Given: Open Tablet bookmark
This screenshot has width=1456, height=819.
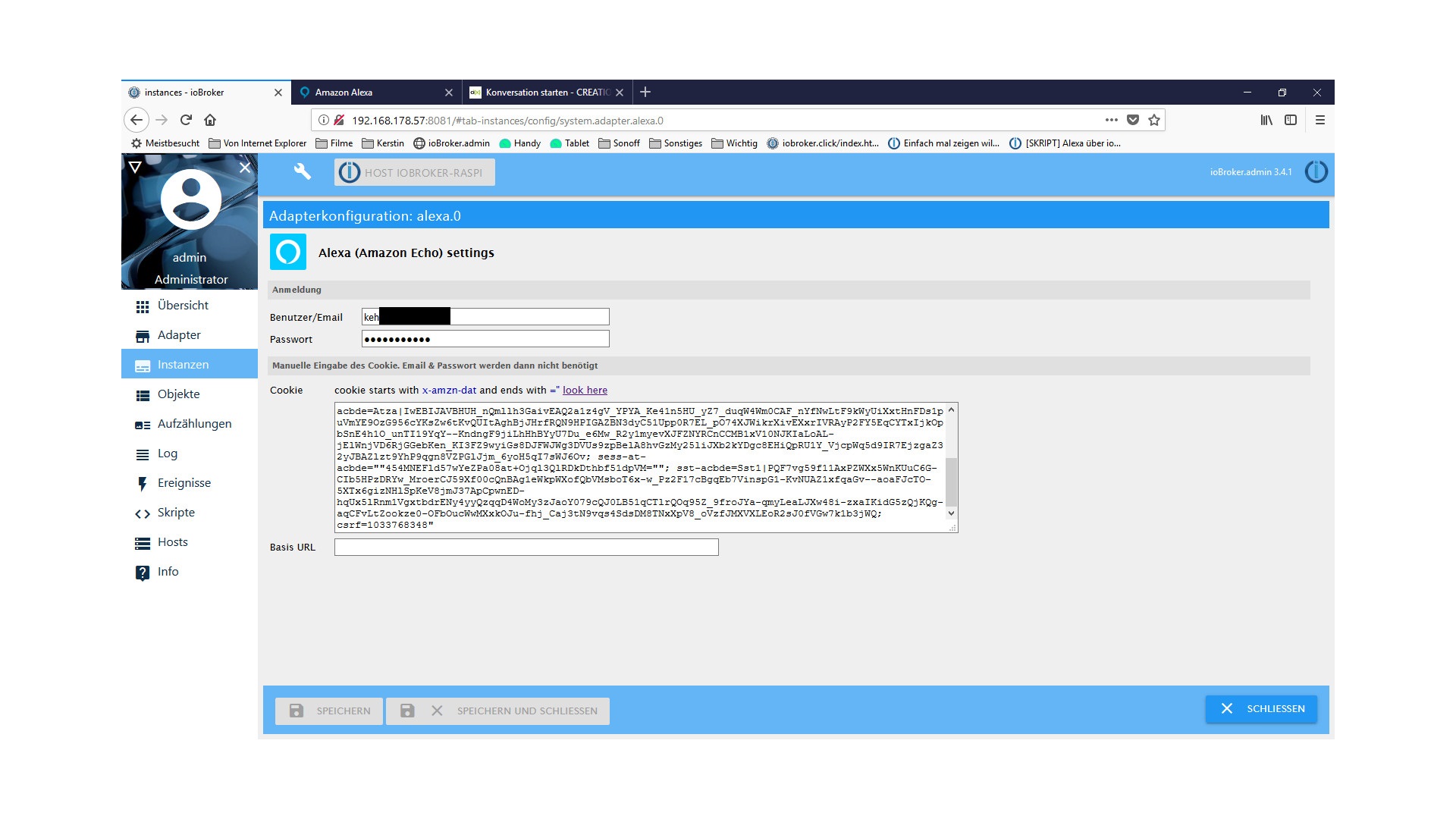Looking at the screenshot, I should 570,143.
